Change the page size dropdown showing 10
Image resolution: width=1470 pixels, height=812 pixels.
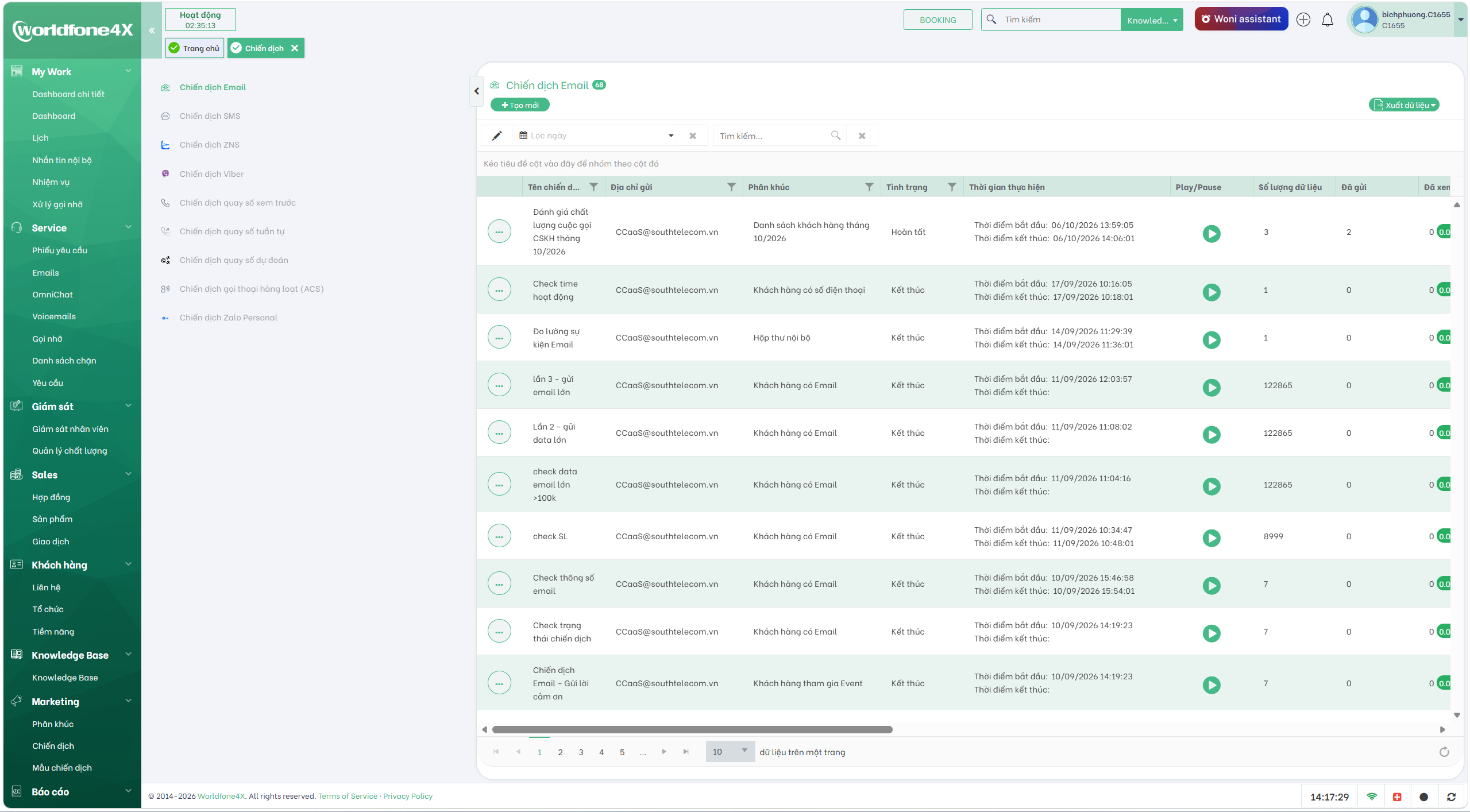[x=730, y=752]
